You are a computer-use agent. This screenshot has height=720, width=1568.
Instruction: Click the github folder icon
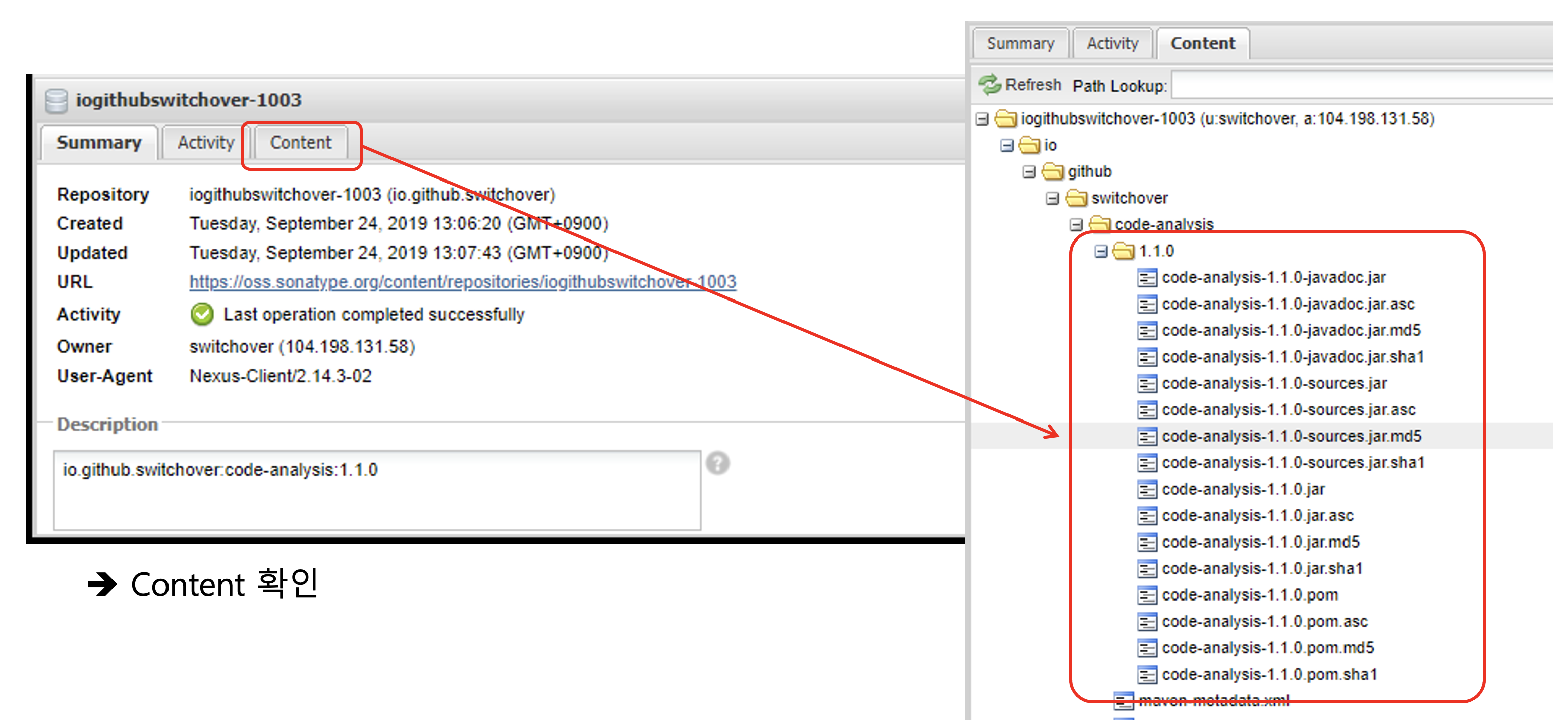click(x=1052, y=171)
